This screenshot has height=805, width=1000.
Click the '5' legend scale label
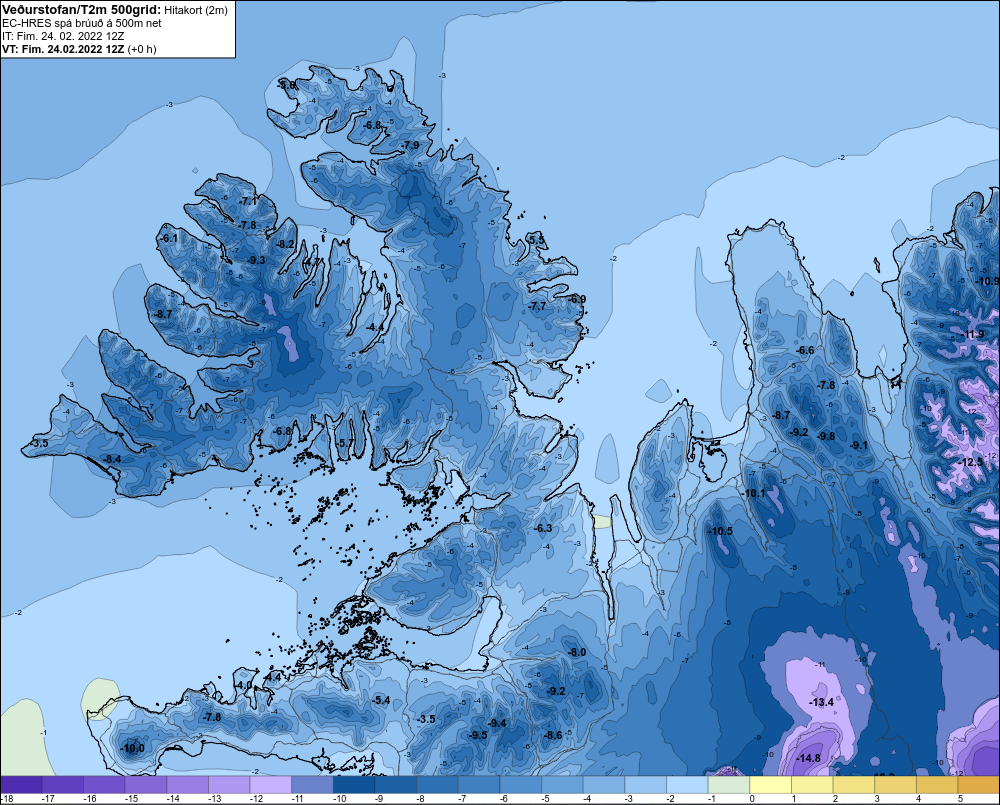pos(960,799)
